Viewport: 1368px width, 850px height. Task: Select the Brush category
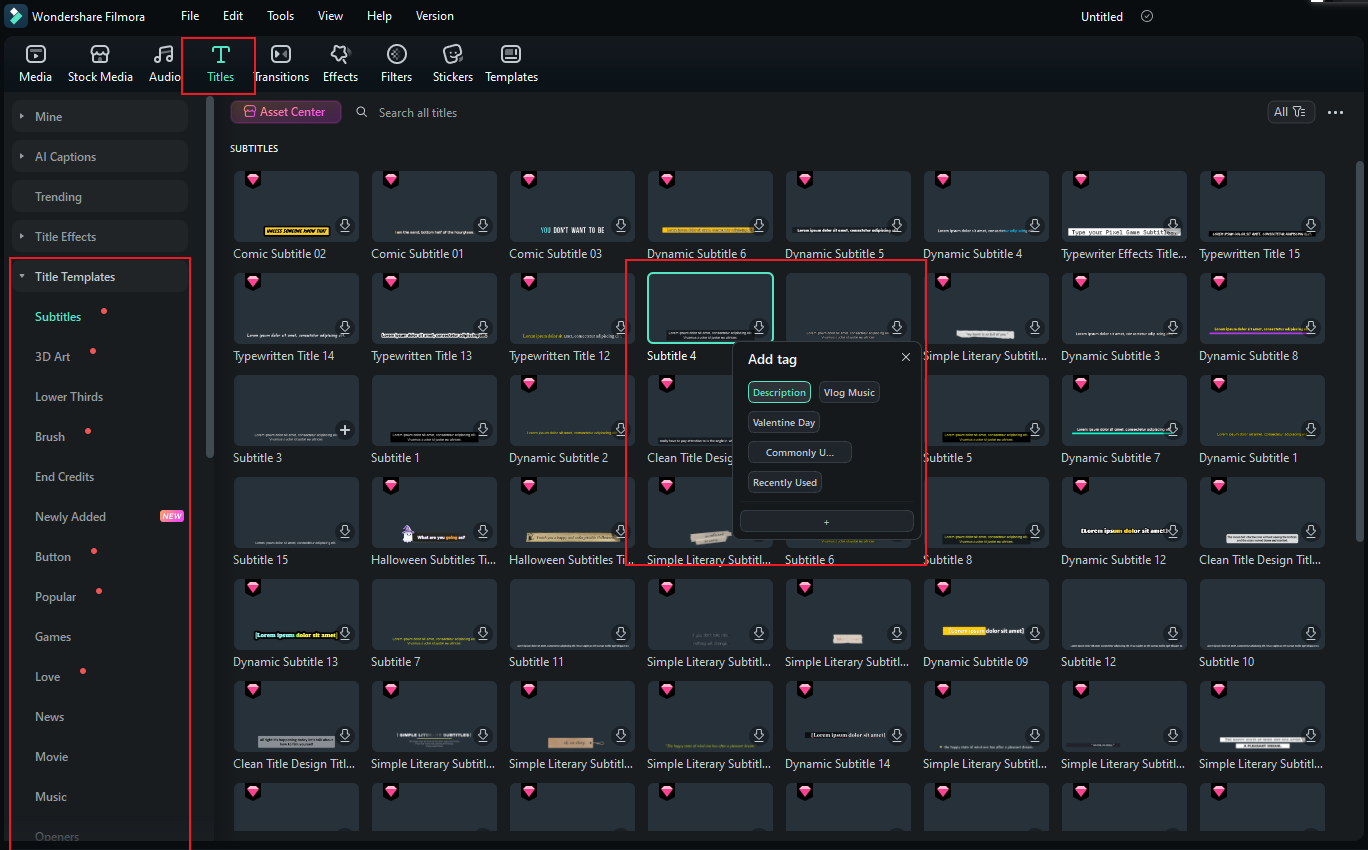50,436
